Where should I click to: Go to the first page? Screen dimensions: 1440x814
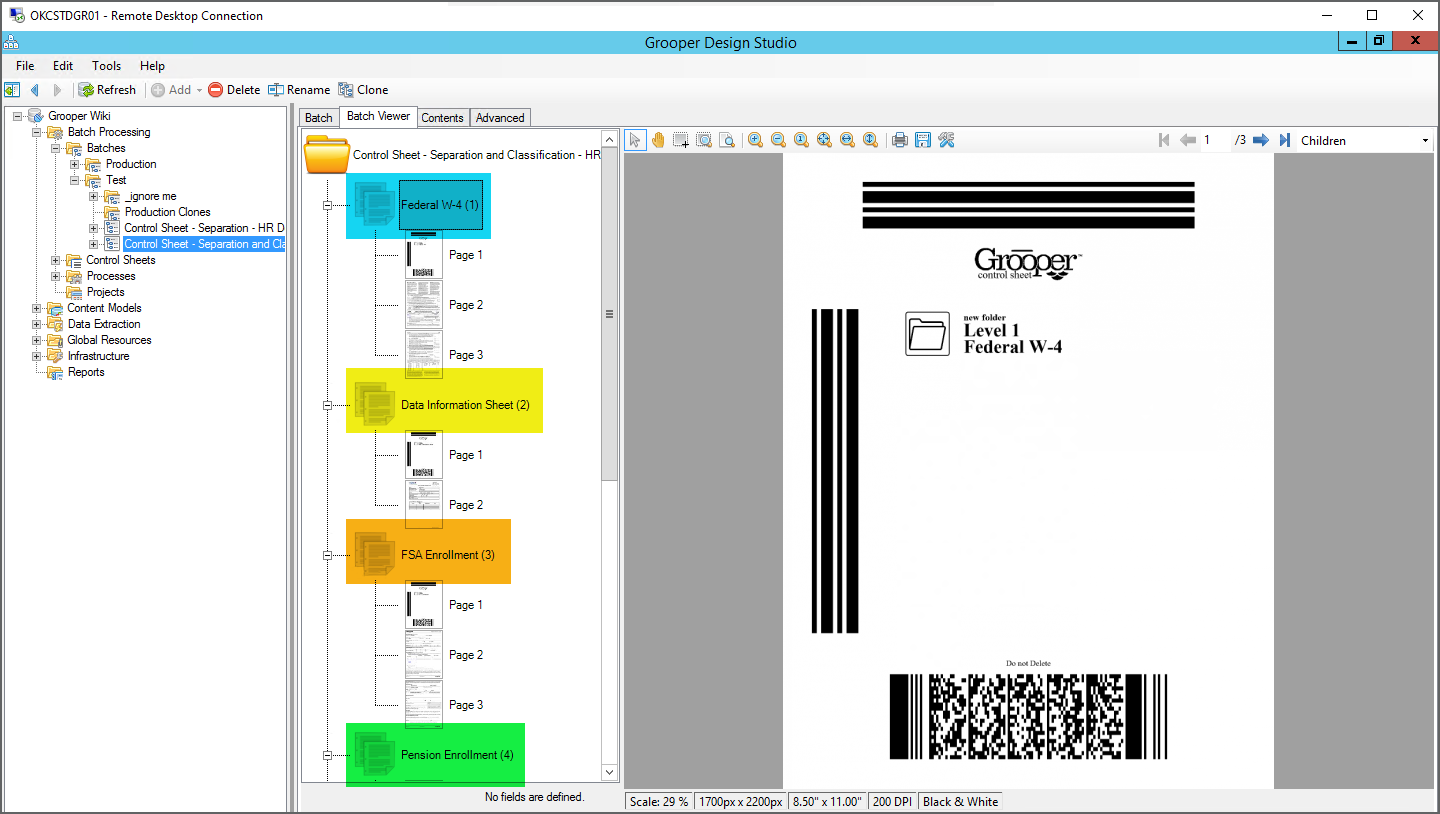point(1164,140)
